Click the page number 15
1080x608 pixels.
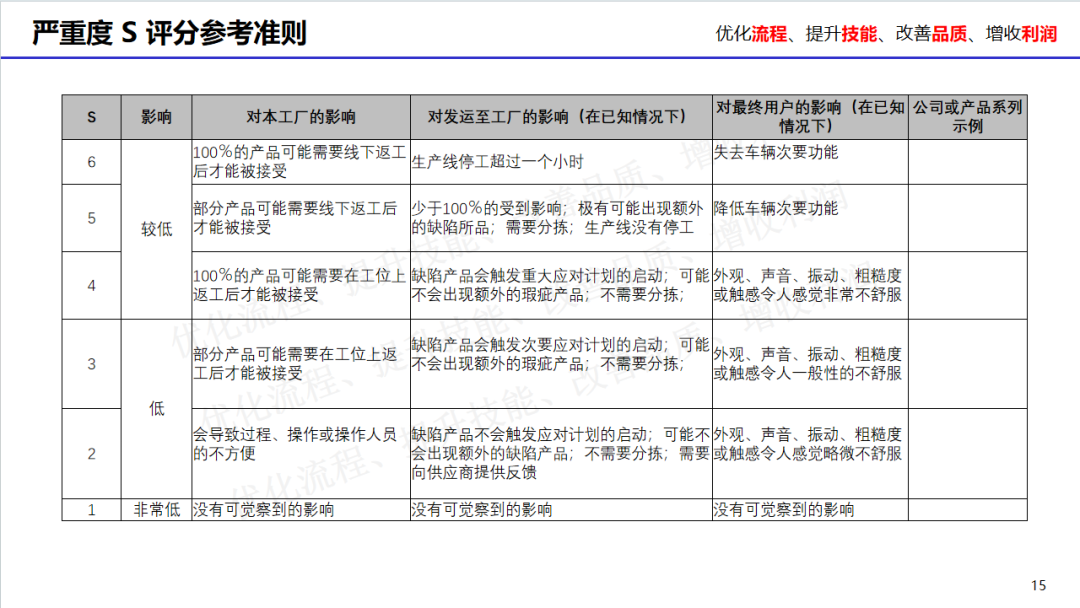click(x=1038, y=585)
